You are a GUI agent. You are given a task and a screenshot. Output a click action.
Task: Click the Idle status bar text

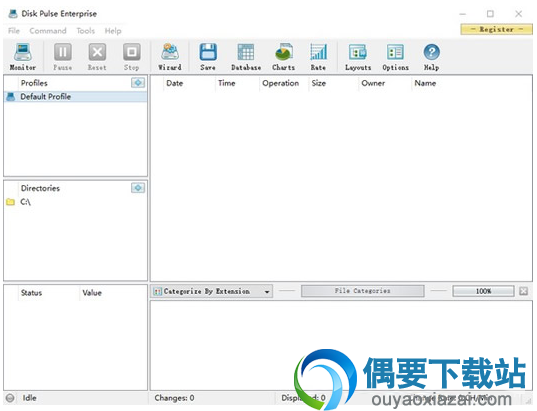point(29,398)
